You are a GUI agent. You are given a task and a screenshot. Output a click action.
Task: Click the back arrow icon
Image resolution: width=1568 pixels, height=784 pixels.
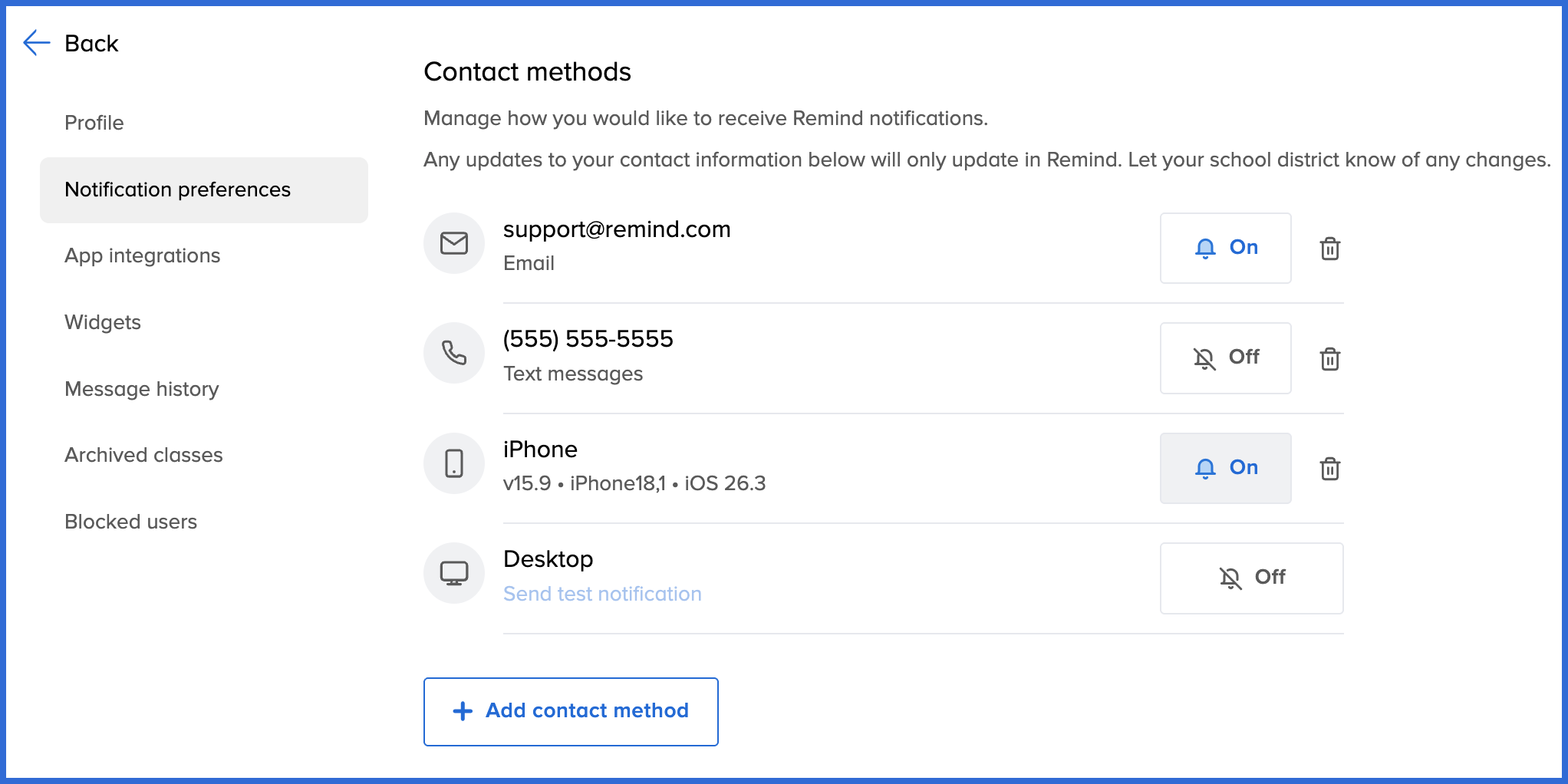tap(37, 43)
